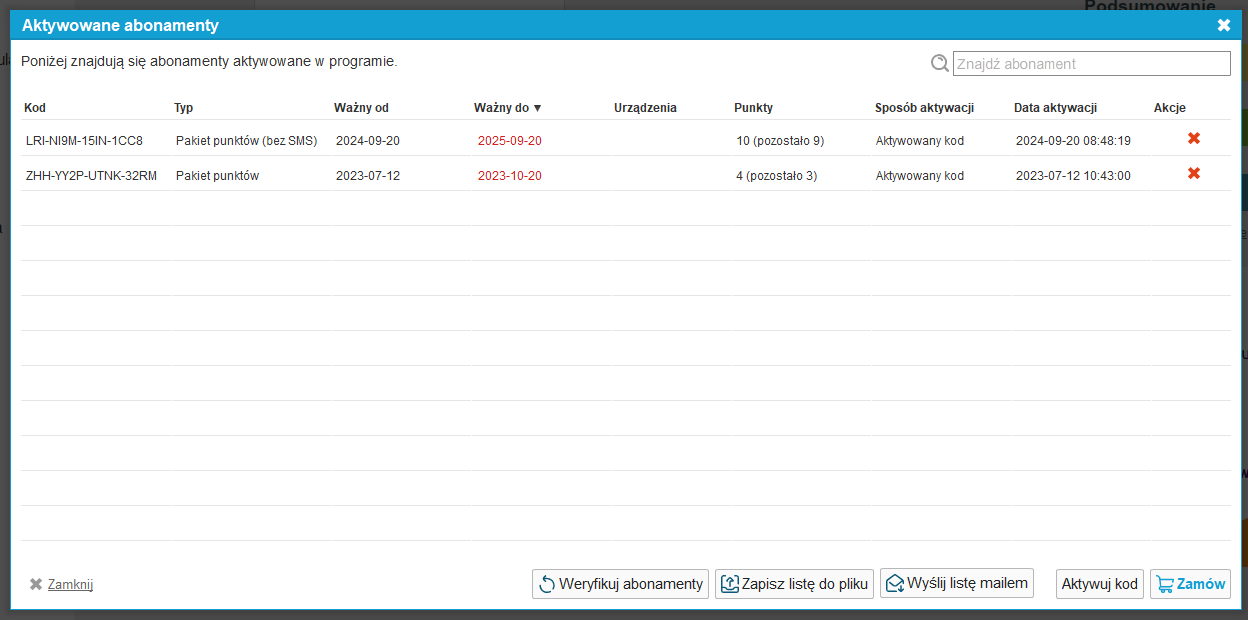Screen dimensions: 1248x620
Task: Click the Zamknij link
Action: (70, 585)
